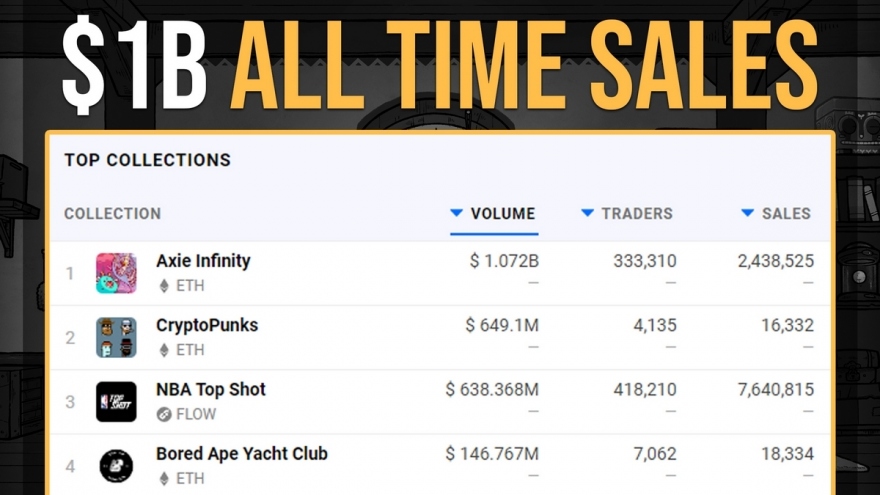This screenshot has height=495, width=880.
Task: Click the TOP COLLECTIONS heading
Action: coord(147,160)
